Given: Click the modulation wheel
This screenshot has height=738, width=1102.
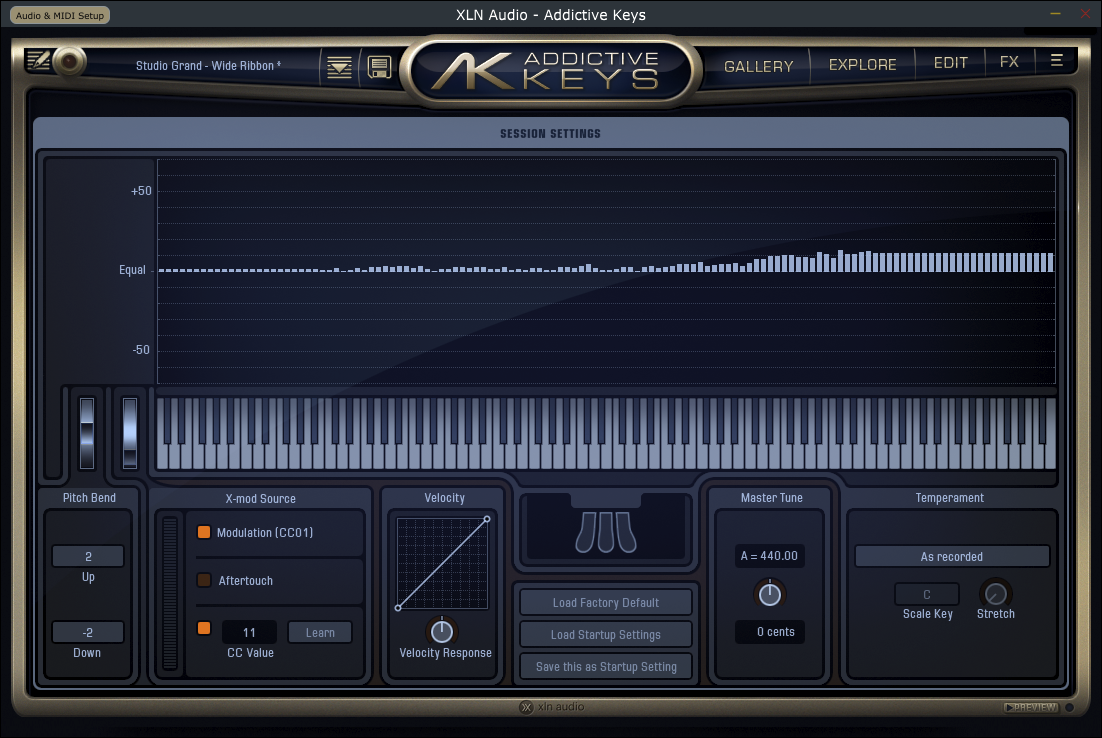Looking at the screenshot, I should coord(130,433).
